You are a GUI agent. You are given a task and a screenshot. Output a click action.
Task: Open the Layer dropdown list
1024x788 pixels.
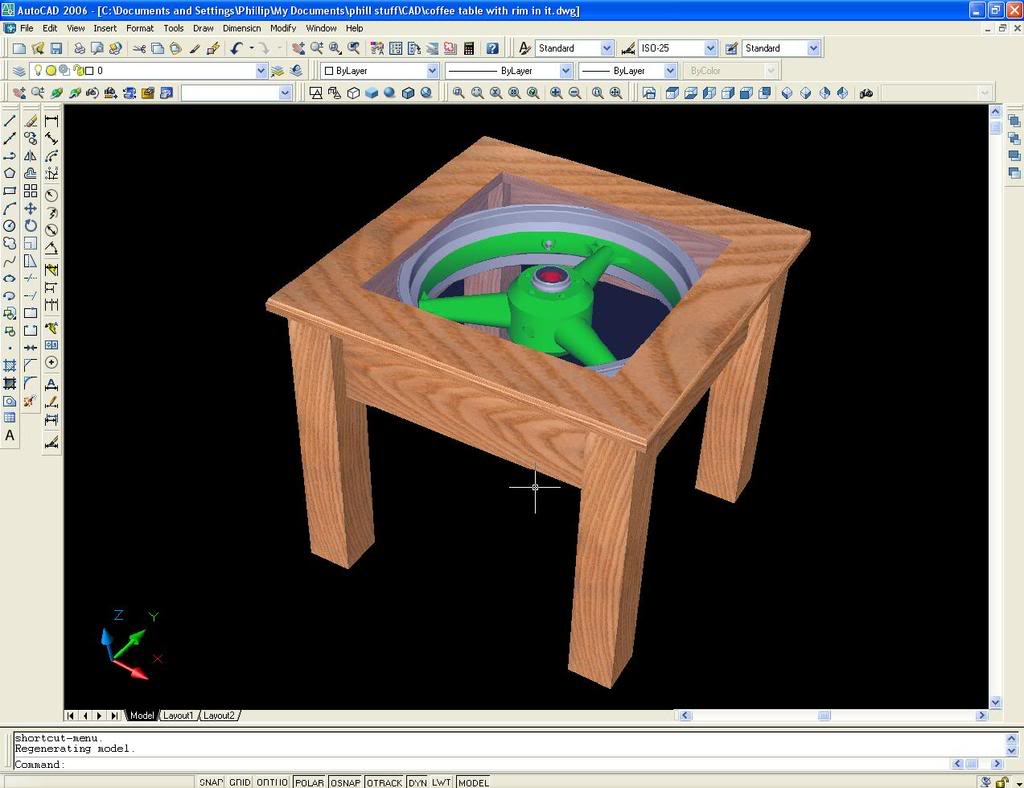(x=259, y=70)
